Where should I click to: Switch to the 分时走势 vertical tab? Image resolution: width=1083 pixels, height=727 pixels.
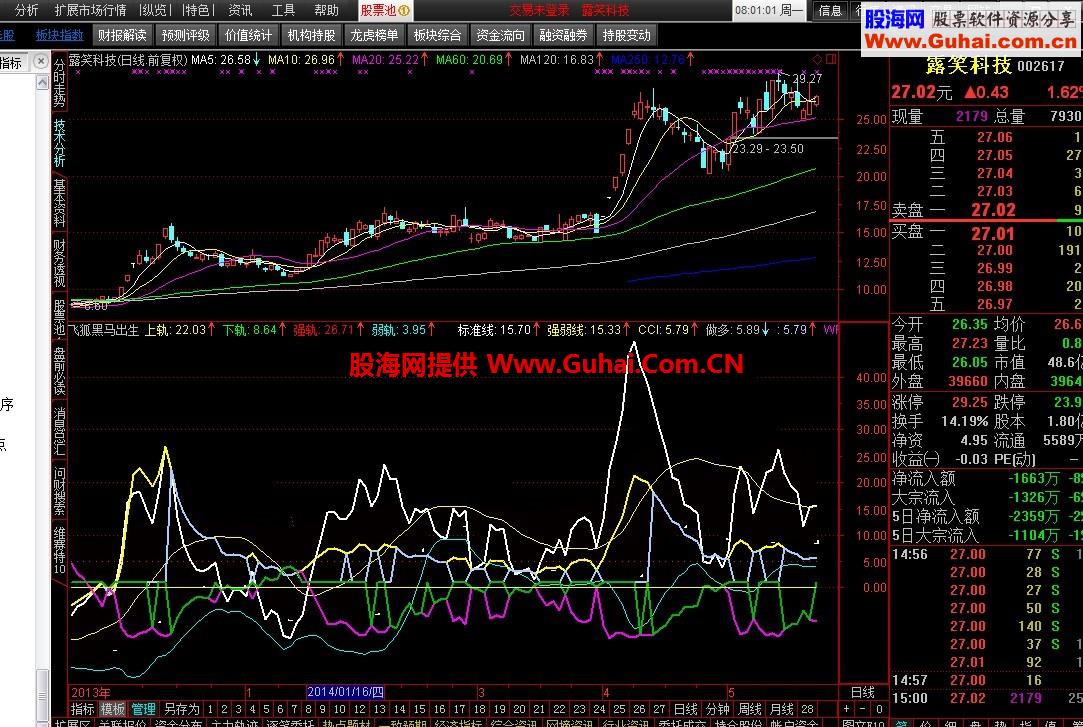(59, 83)
